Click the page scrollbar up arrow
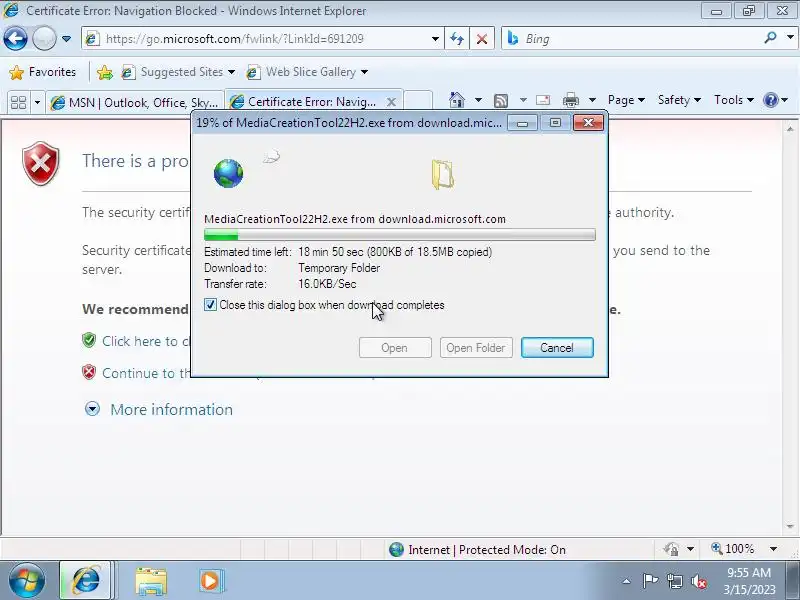Viewport: 800px width, 600px height. (790, 129)
